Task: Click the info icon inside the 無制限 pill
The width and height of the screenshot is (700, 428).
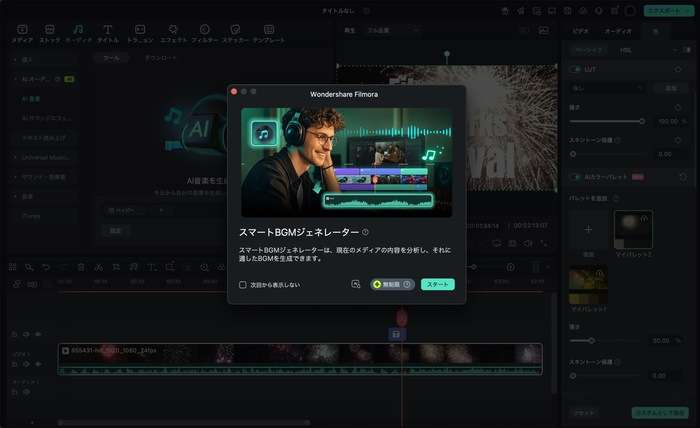Action: point(407,284)
